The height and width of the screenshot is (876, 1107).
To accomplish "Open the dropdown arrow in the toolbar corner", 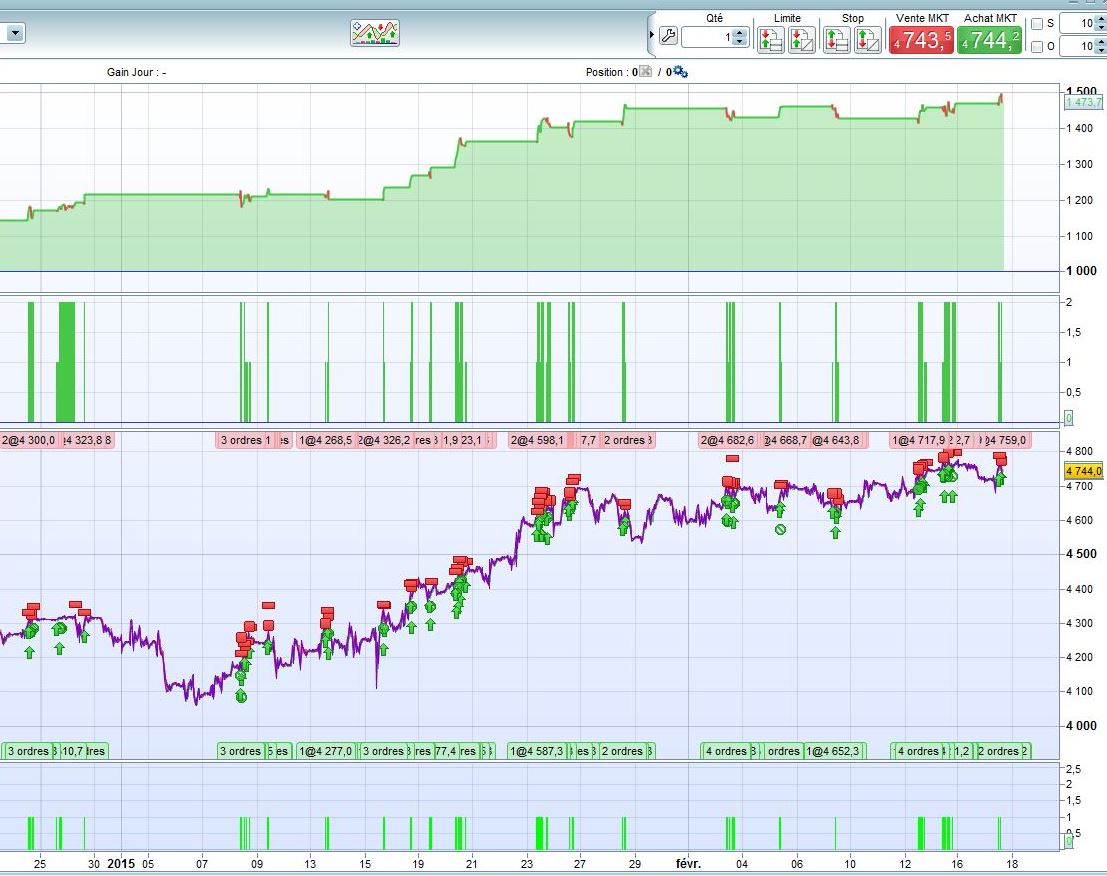I will coord(16,32).
